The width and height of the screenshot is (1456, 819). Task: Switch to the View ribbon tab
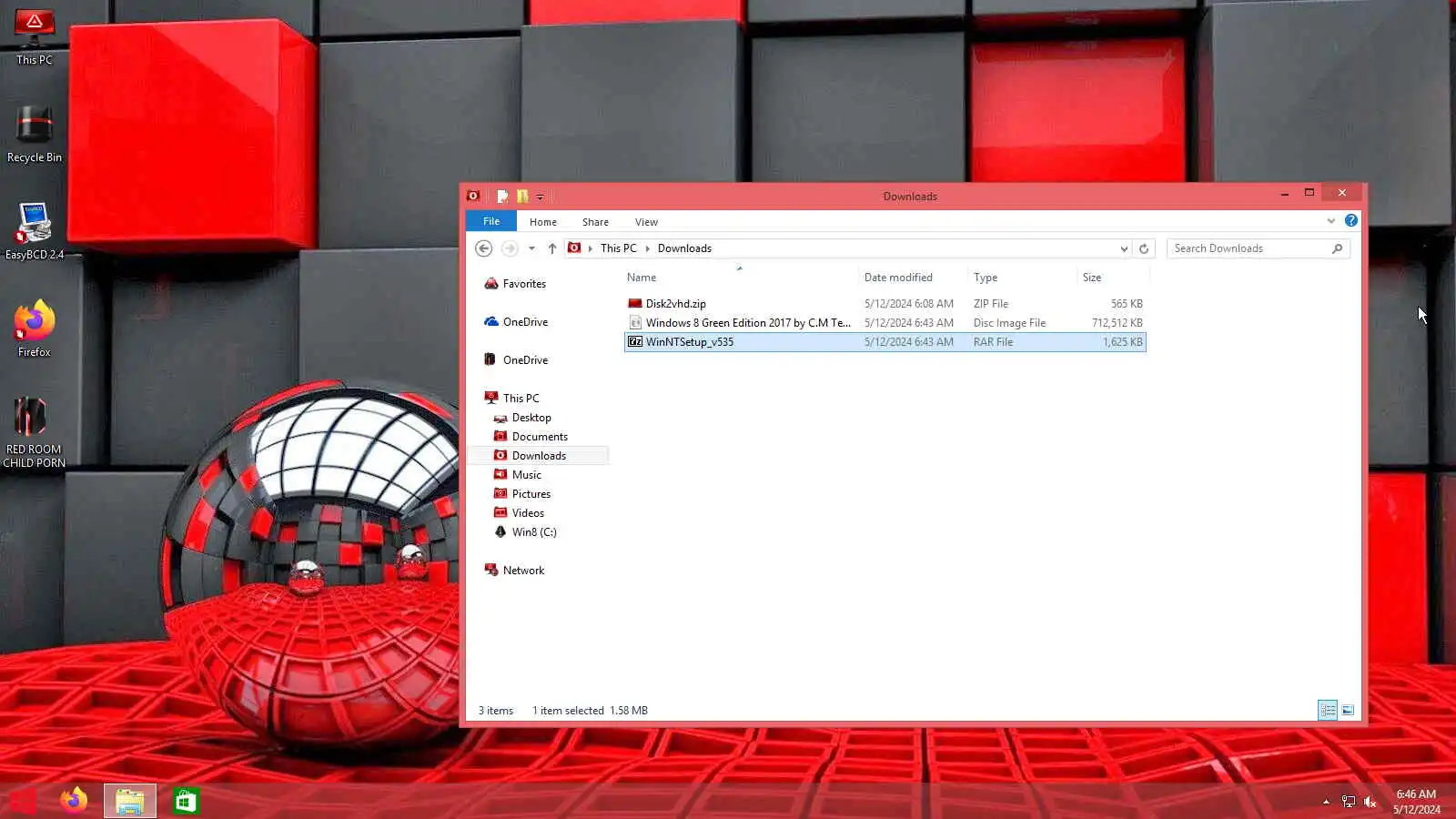pyautogui.click(x=646, y=222)
